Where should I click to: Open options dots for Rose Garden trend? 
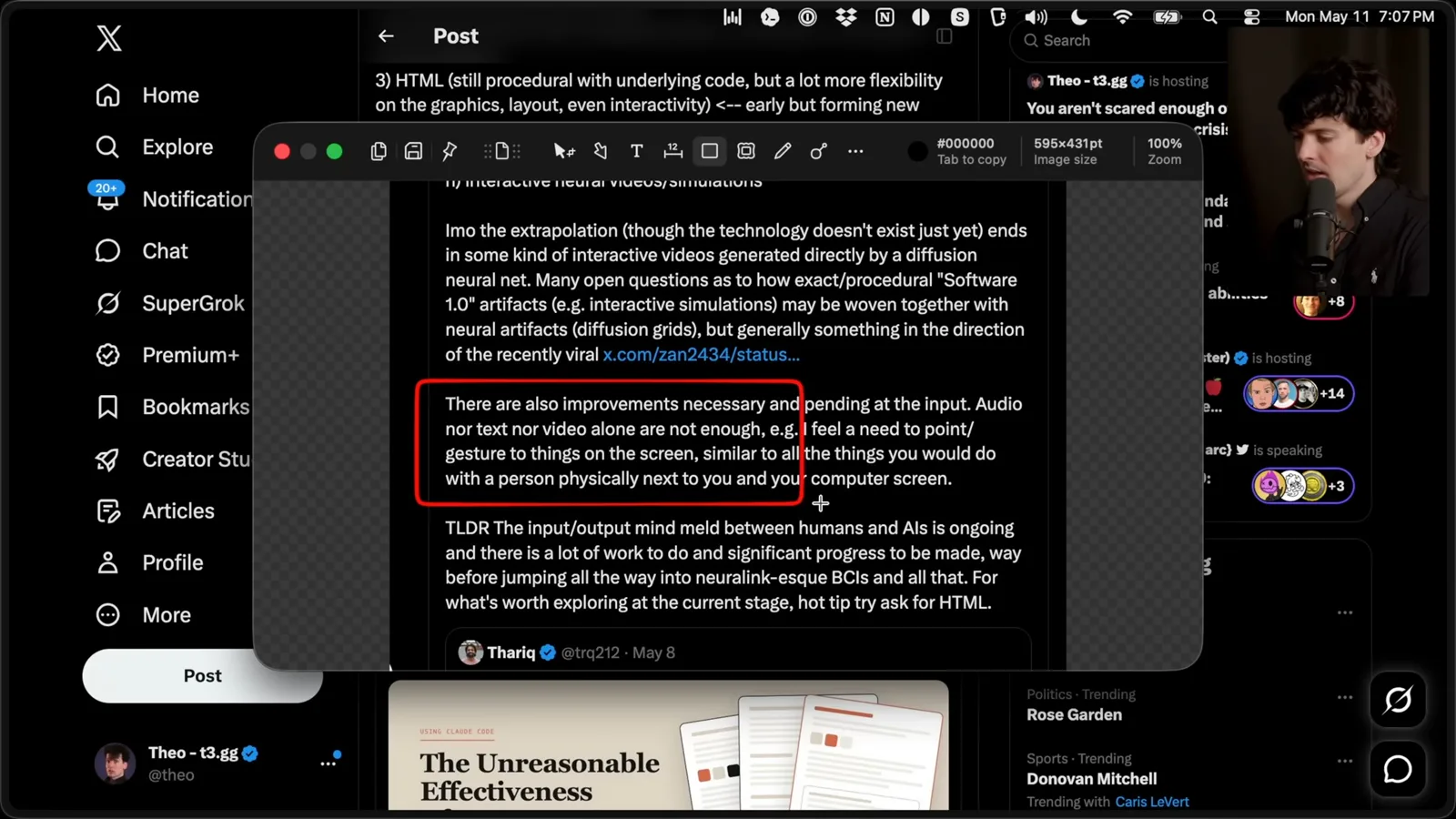1345,697
